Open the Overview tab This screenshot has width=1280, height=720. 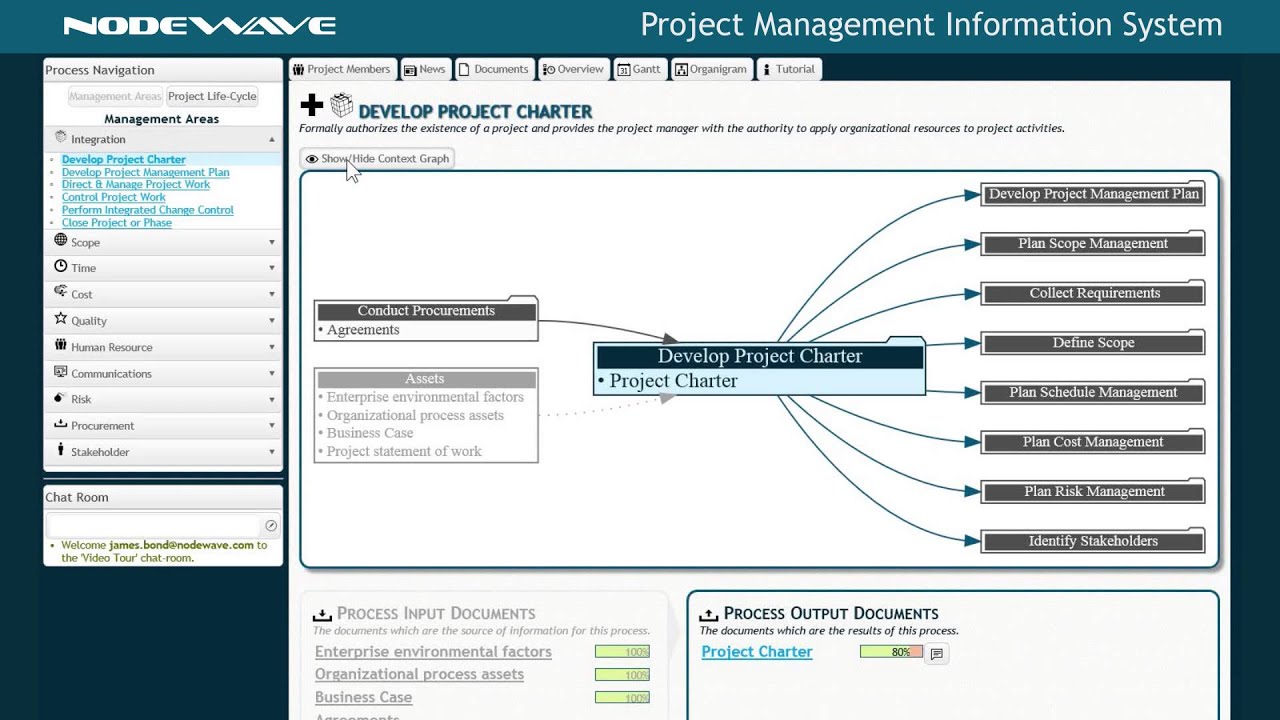click(573, 69)
